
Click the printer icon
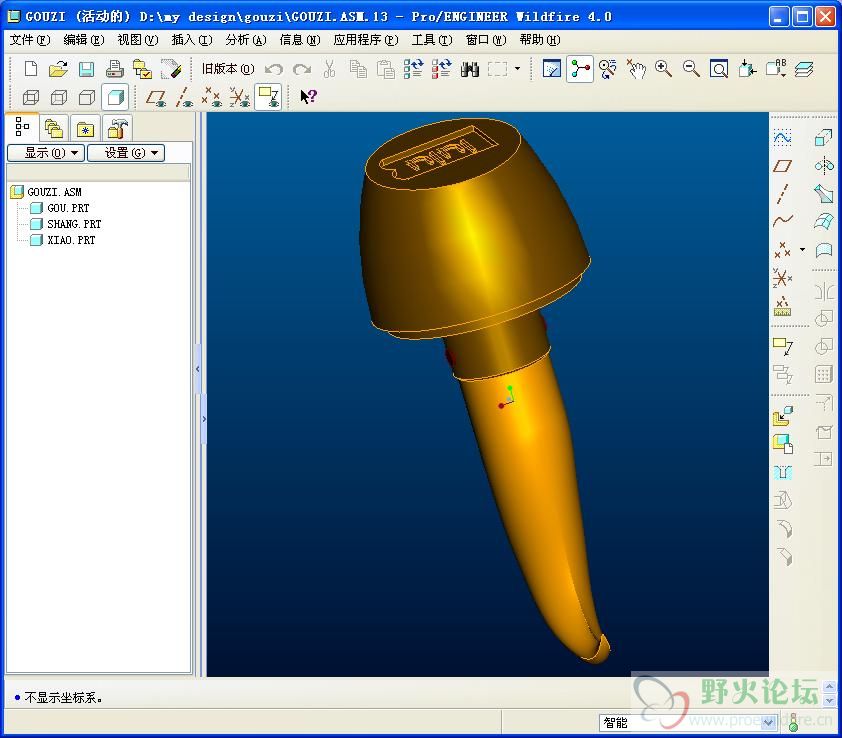coord(114,69)
